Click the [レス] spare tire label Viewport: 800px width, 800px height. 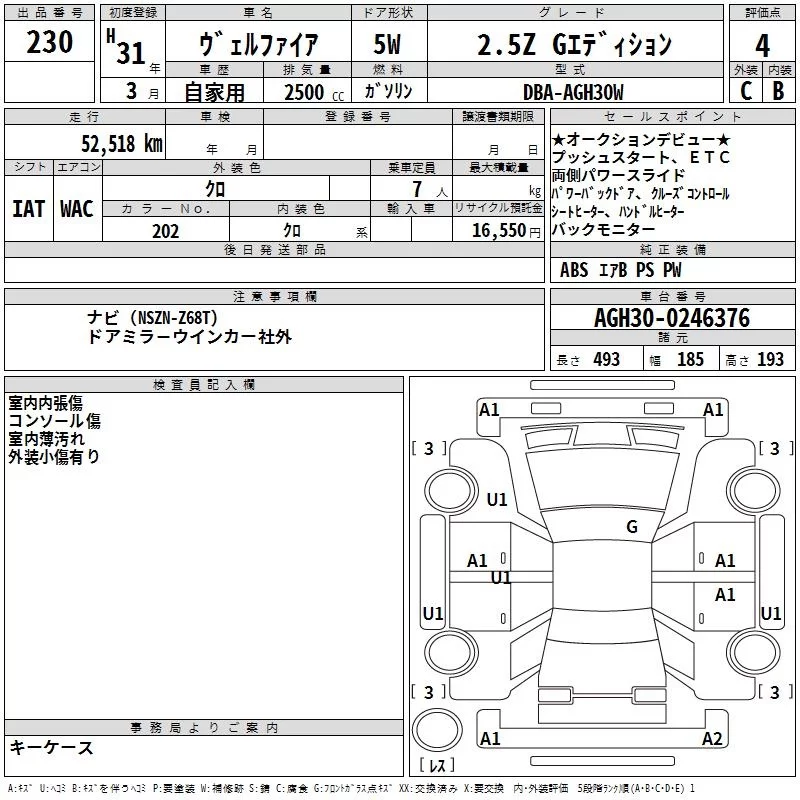pos(437,764)
